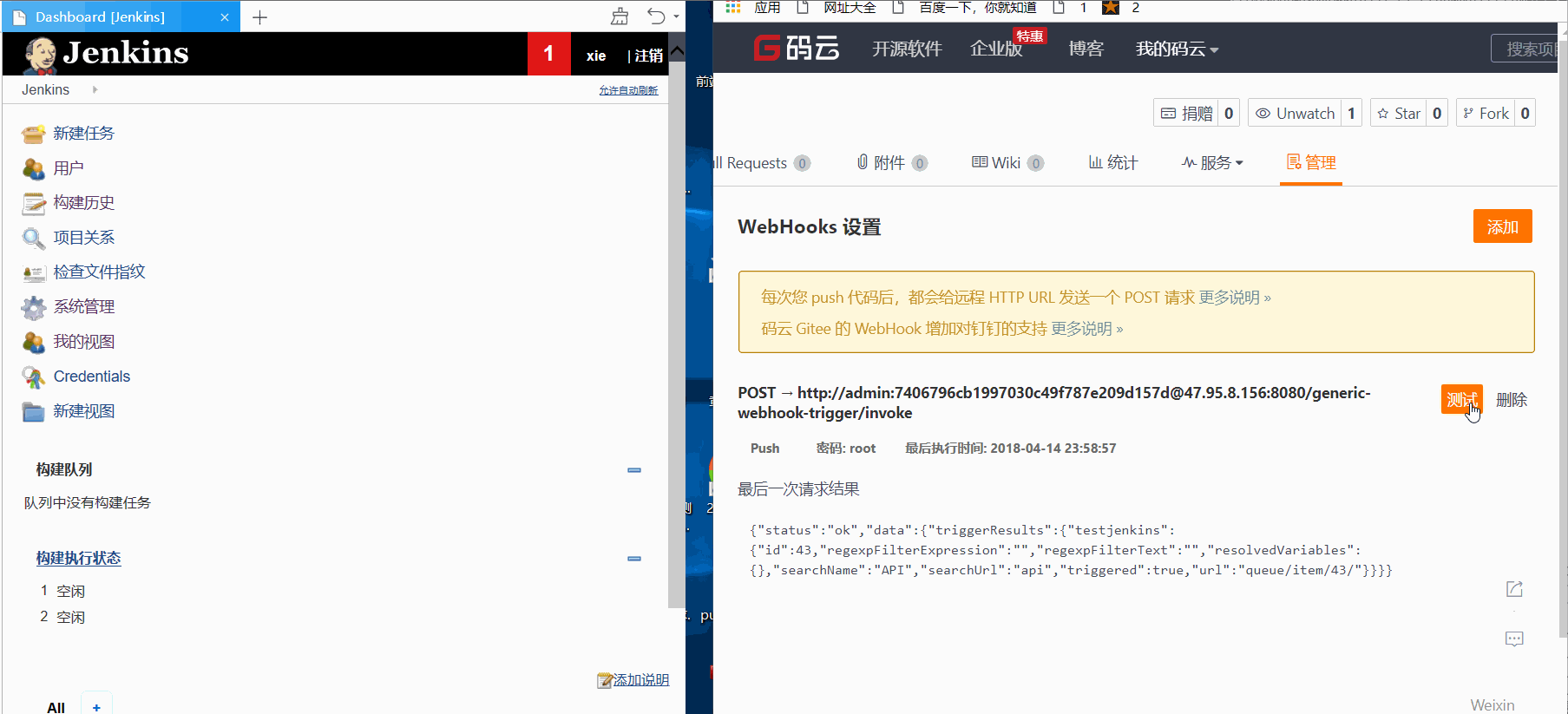The image size is (1568, 714).
Task: Click the 我的视图 icon
Action: (x=34, y=342)
